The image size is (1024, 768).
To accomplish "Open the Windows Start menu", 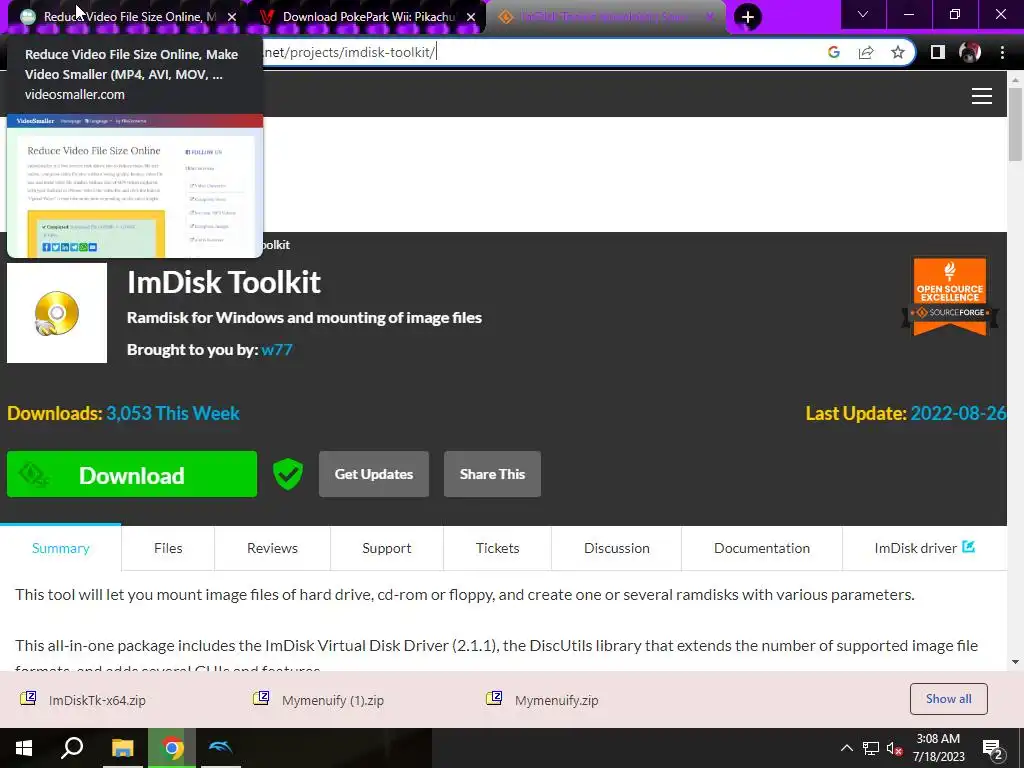I will point(24,748).
